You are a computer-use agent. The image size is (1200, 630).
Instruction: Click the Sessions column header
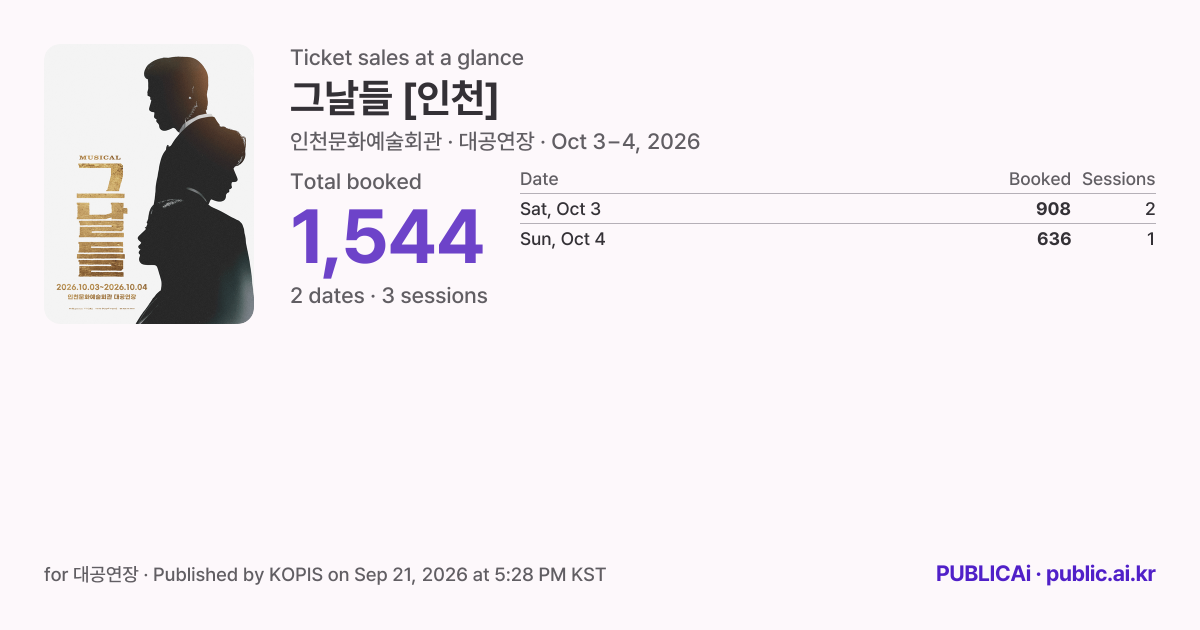coord(1118,179)
